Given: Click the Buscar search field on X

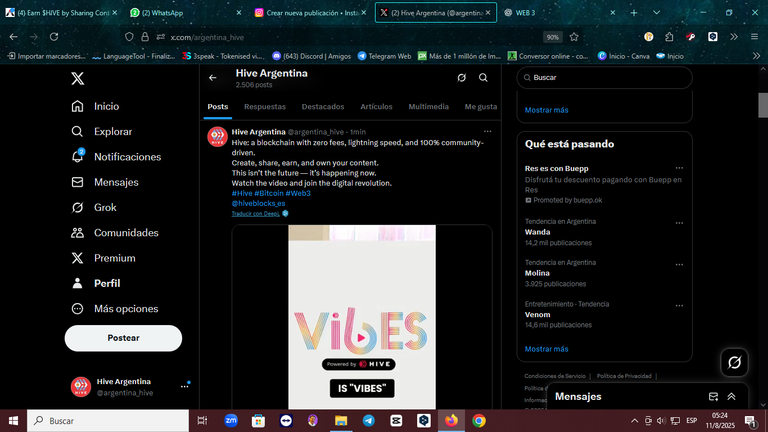Looking at the screenshot, I should pyautogui.click(x=604, y=77).
